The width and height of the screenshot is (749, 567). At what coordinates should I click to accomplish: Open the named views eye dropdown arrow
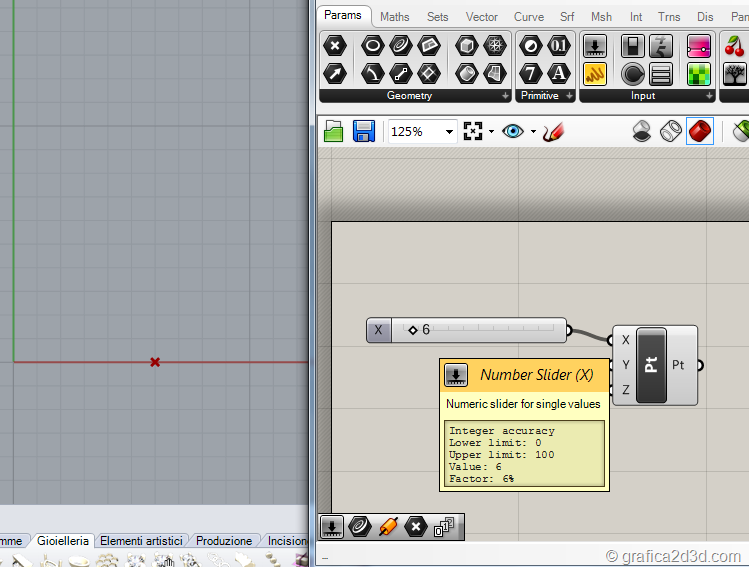[x=533, y=131]
